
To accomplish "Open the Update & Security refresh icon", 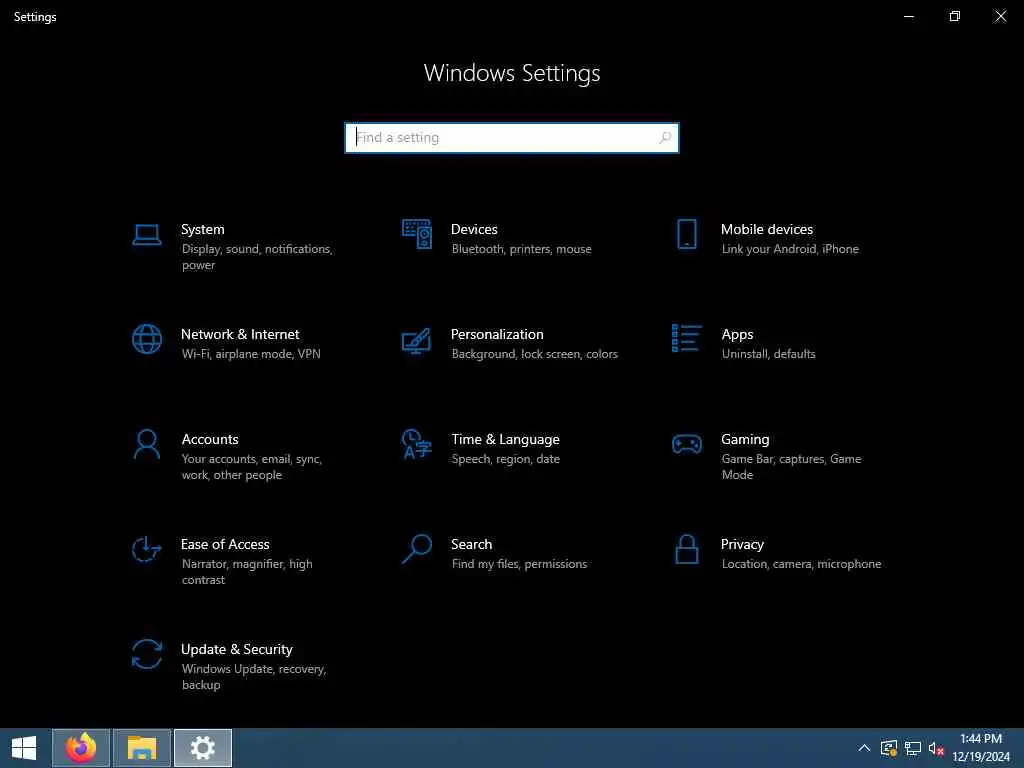I will [x=146, y=654].
